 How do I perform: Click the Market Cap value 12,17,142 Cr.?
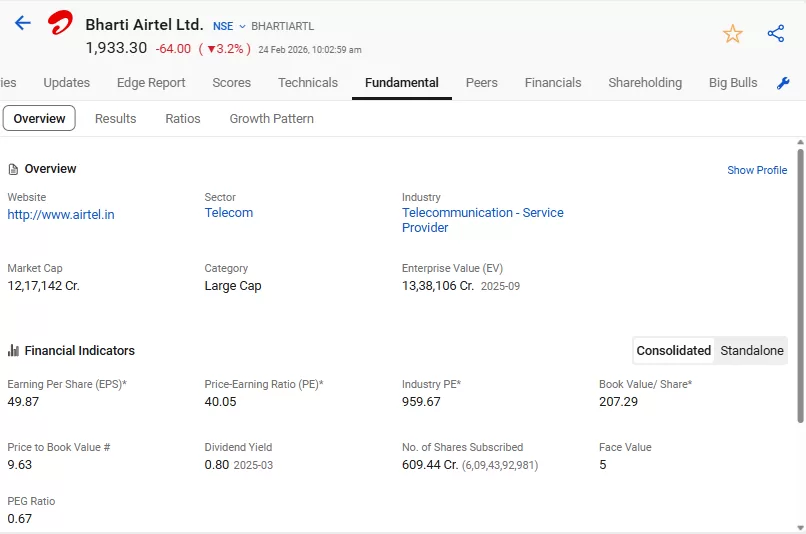pyautogui.click(x=44, y=286)
